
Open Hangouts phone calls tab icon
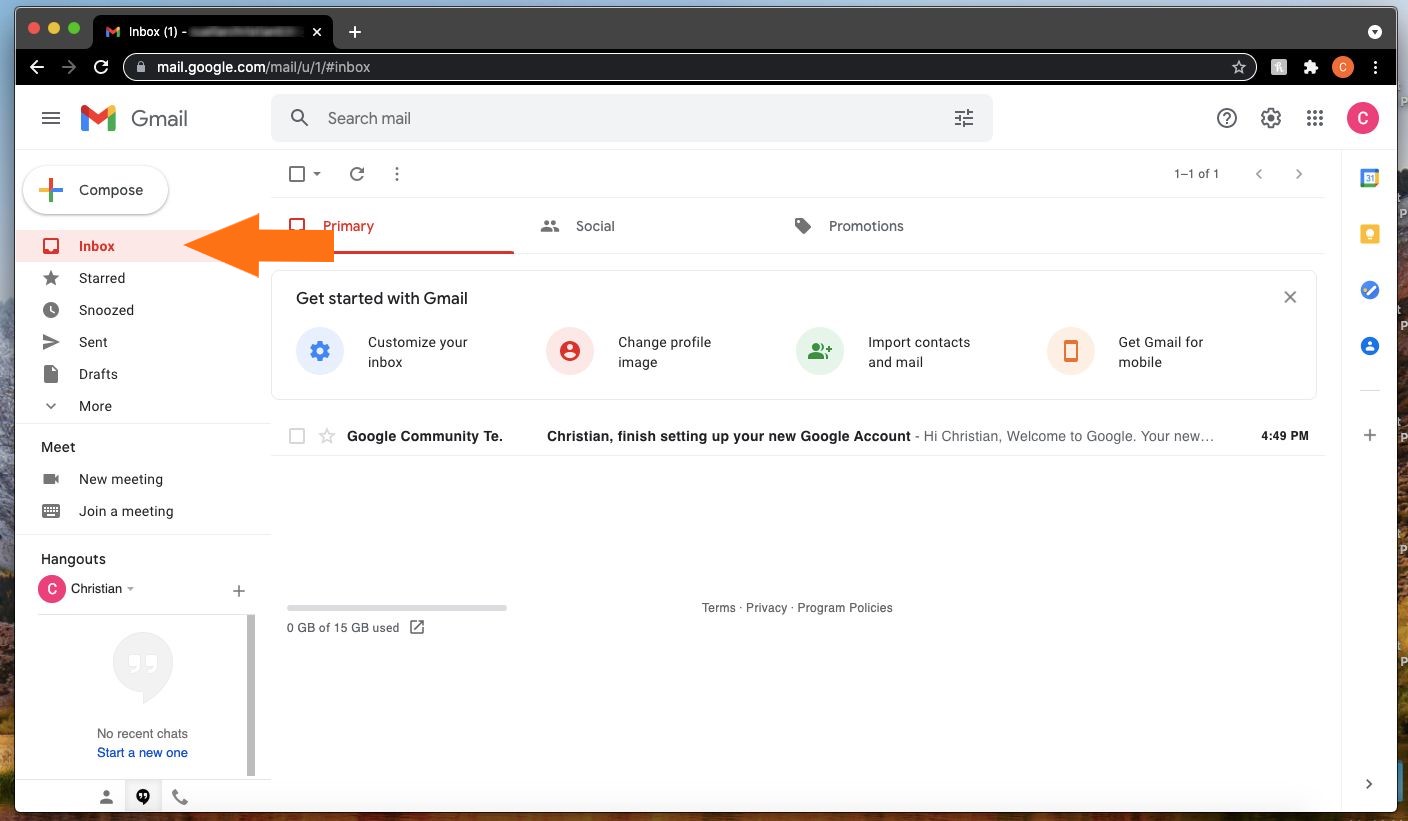click(180, 797)
